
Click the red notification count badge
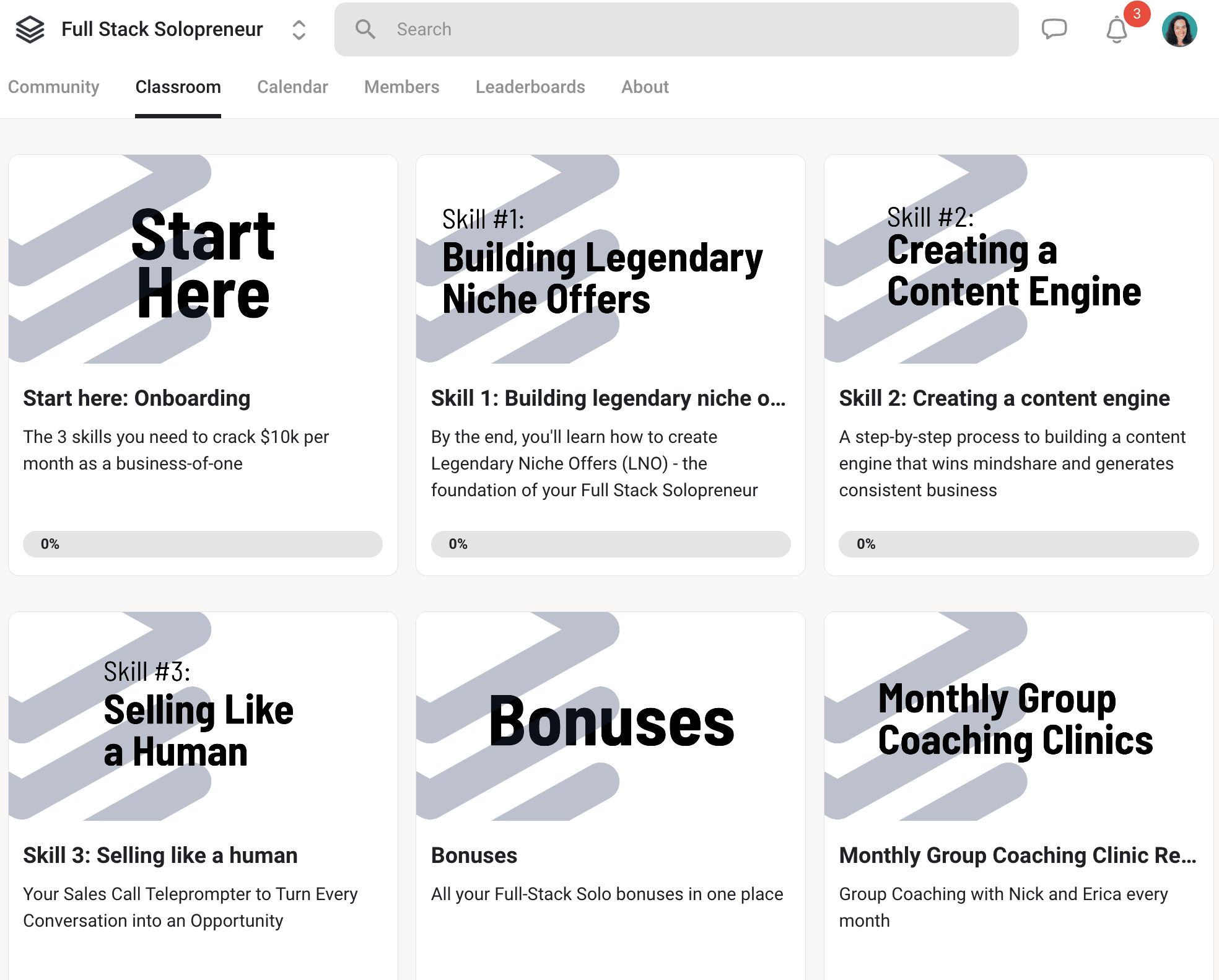[1137, 14]
